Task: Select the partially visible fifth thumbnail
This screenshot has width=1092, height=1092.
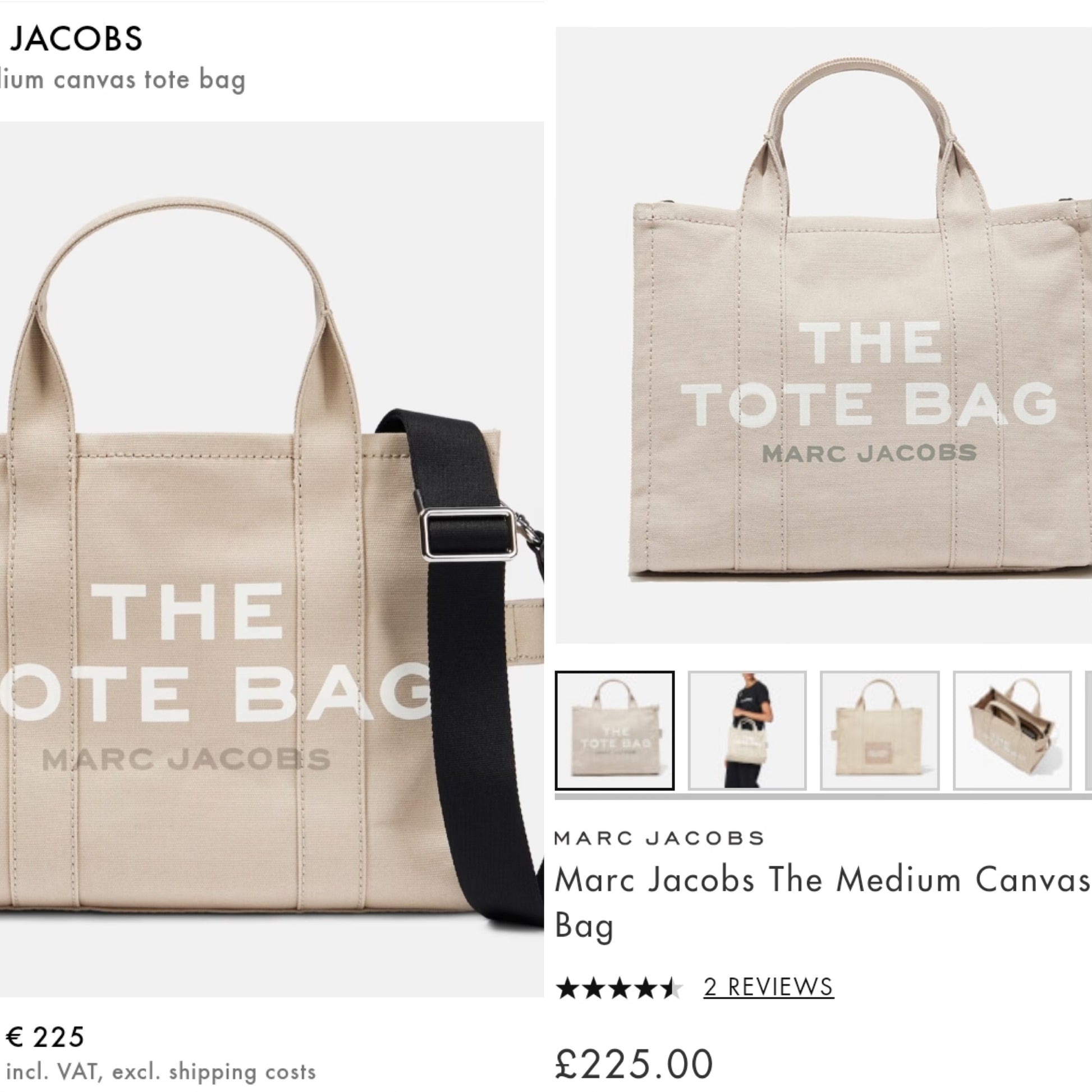Action: pos(1089,731)
